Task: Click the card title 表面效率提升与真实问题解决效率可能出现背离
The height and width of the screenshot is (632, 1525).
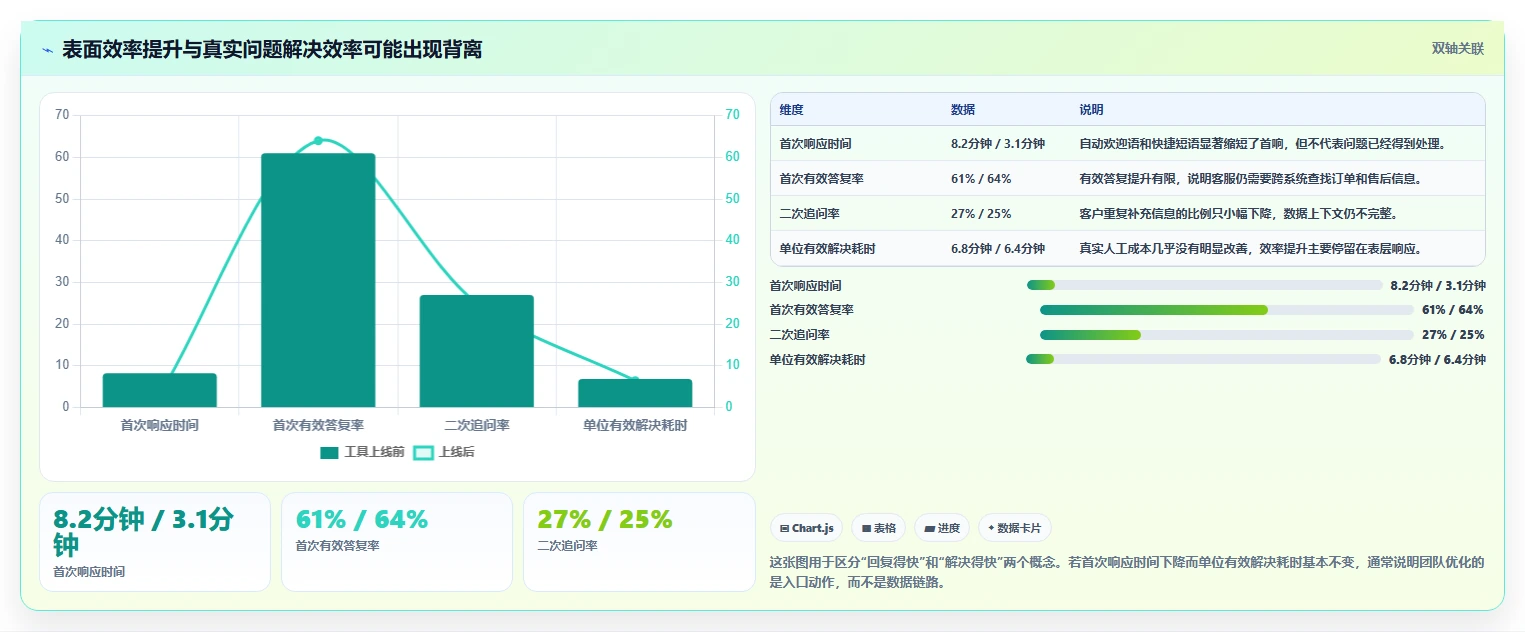Action: (272, 50)
